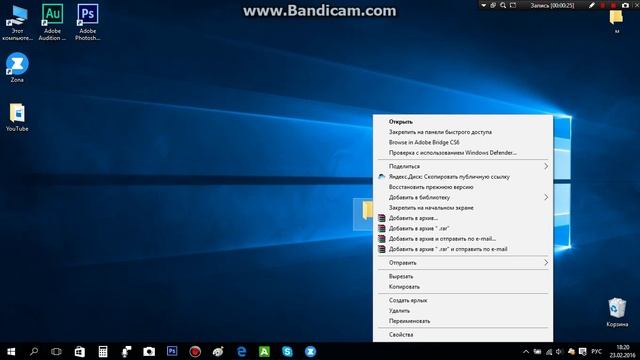This screenshot has width=640, height=360.
Task: Choose Открыть in the context menu
Action: pos(463,122)
